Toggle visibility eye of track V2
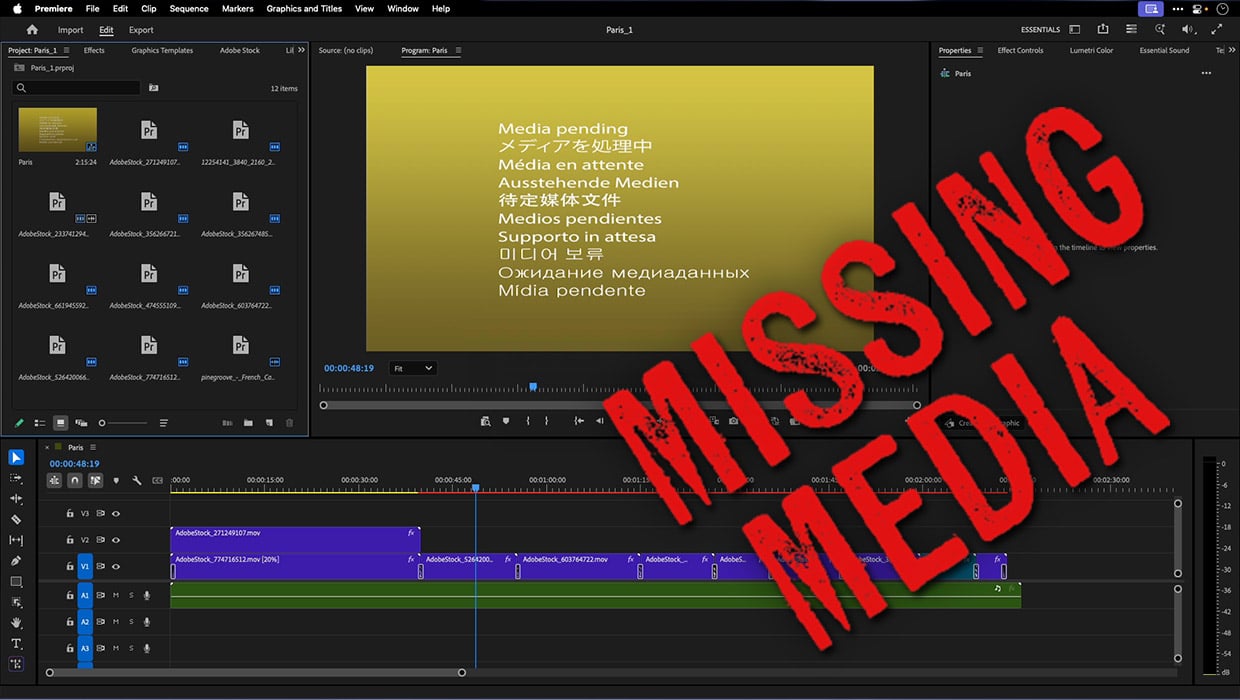This screenshot has width=1240, height=700. tap(116, 540)
